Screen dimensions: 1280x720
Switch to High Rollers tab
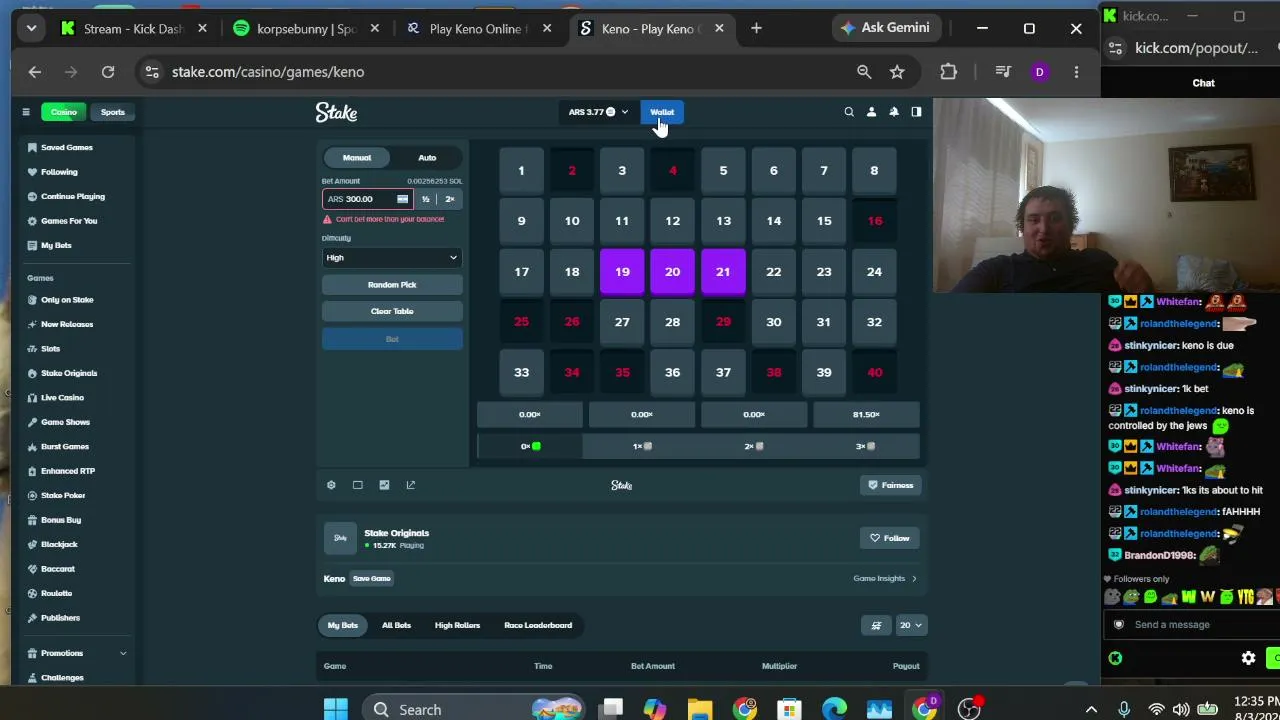coord(457,625)
